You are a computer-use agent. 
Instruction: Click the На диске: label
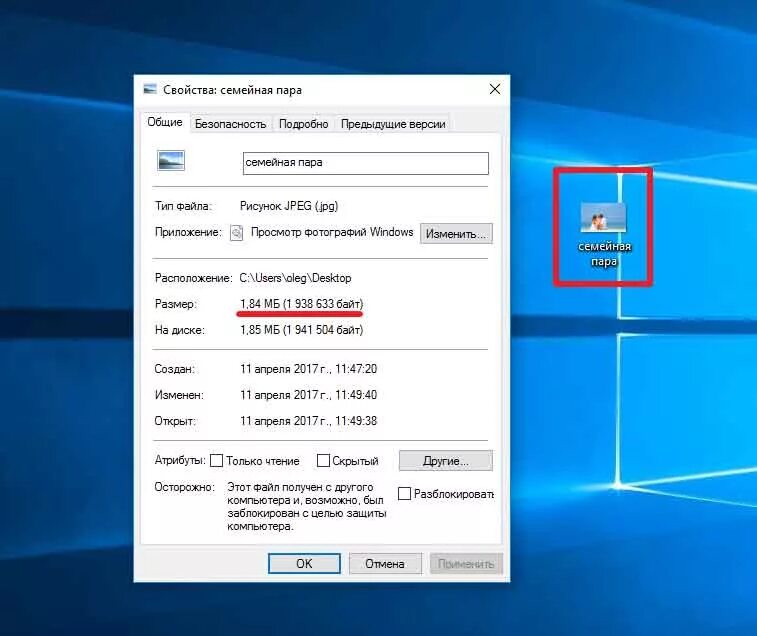(x=180, y=330)
